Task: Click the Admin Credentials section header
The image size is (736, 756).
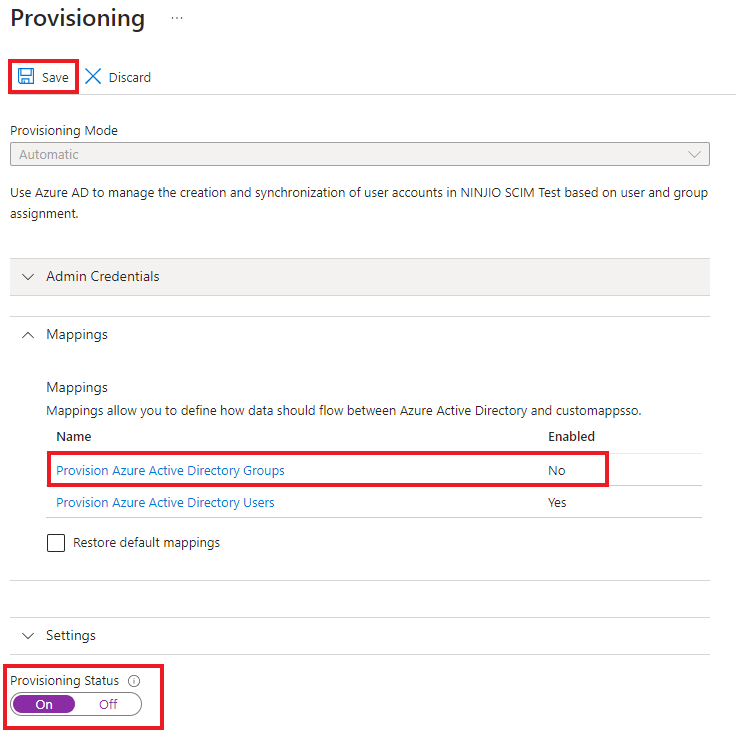Action: [x=103, y=277]
